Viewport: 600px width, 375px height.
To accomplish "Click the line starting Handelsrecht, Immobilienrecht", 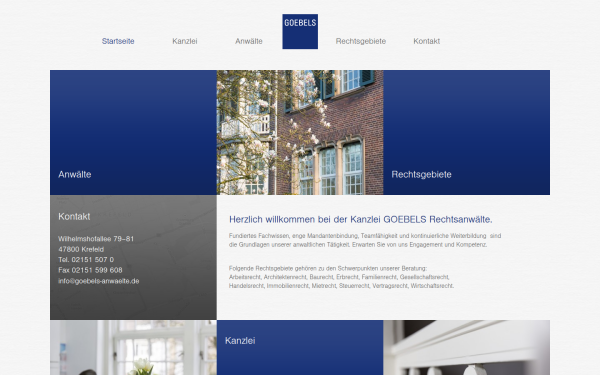I will click(x=341, y=286).
